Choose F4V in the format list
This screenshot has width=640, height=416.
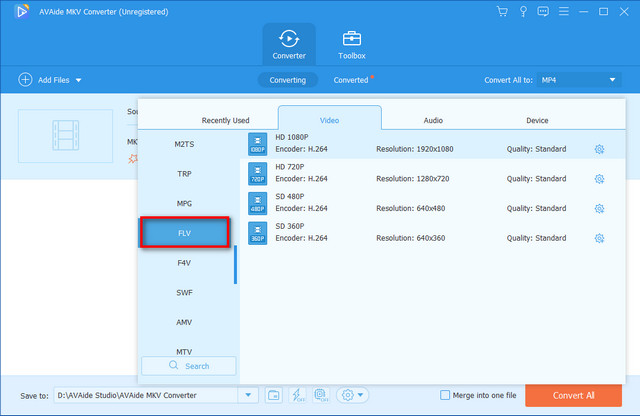(x=184, y=263)
